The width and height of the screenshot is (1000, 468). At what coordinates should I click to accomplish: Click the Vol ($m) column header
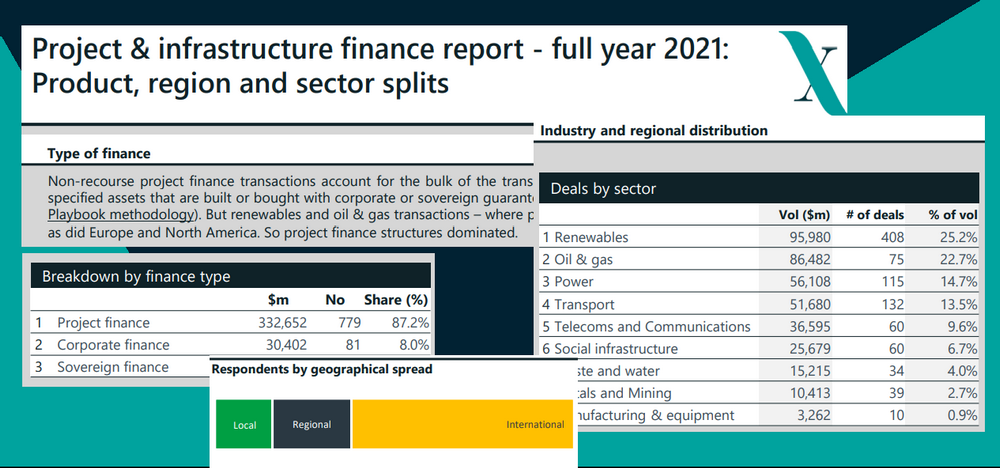[x=804, y=215]
